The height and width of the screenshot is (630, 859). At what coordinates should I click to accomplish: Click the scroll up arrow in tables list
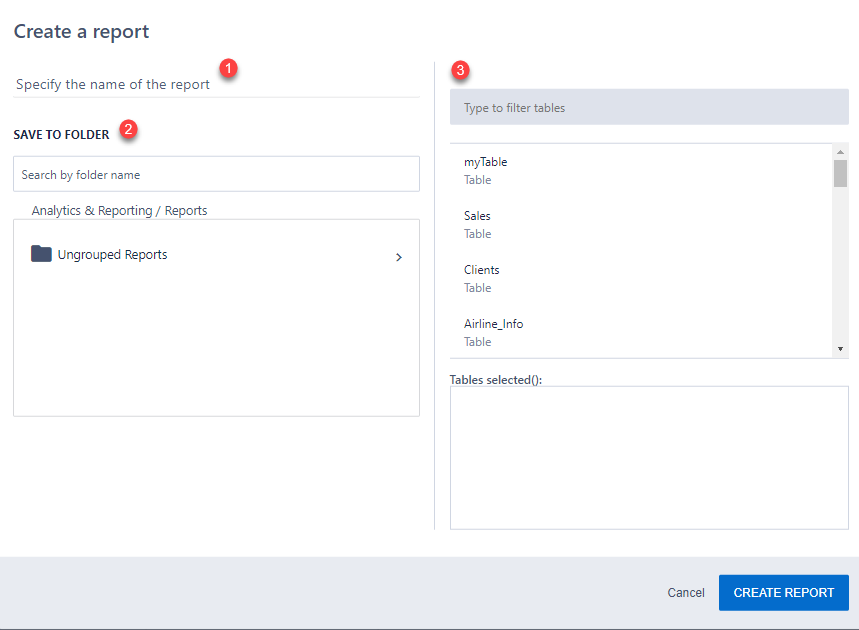(840, 151)
